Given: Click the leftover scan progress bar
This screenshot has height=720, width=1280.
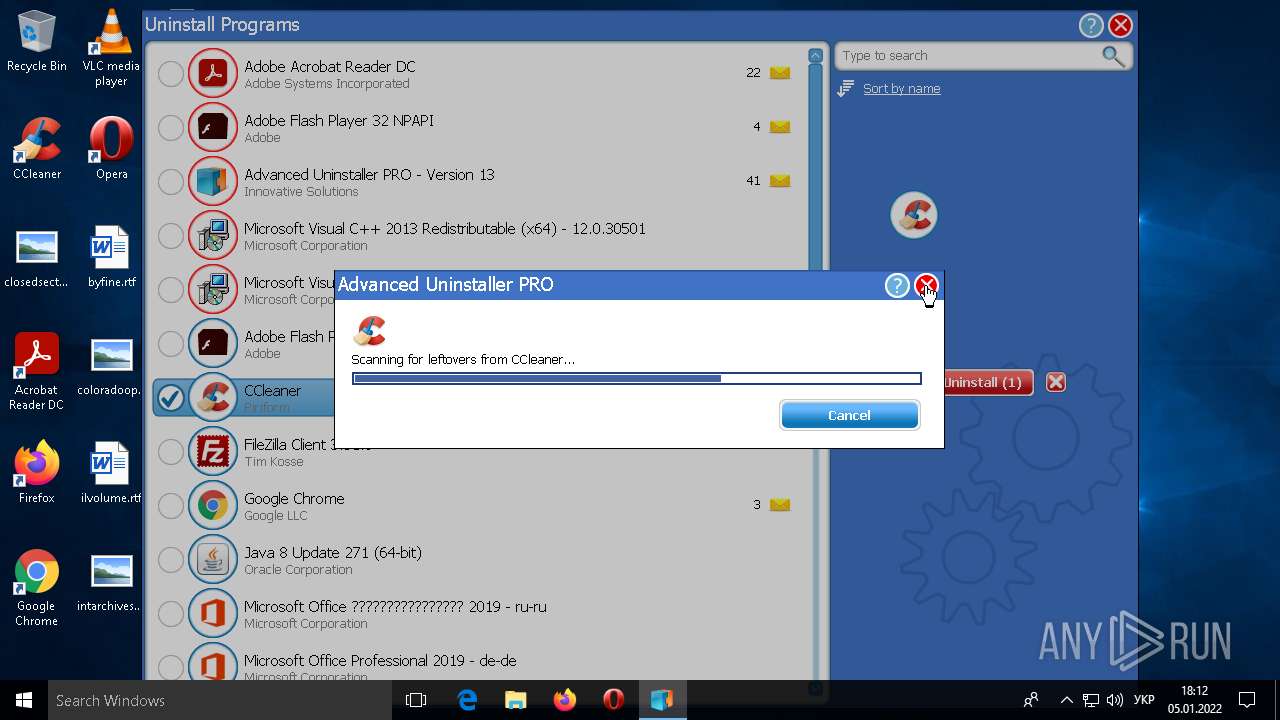Looking at the screenshot, I should click(x=636, y=379).
